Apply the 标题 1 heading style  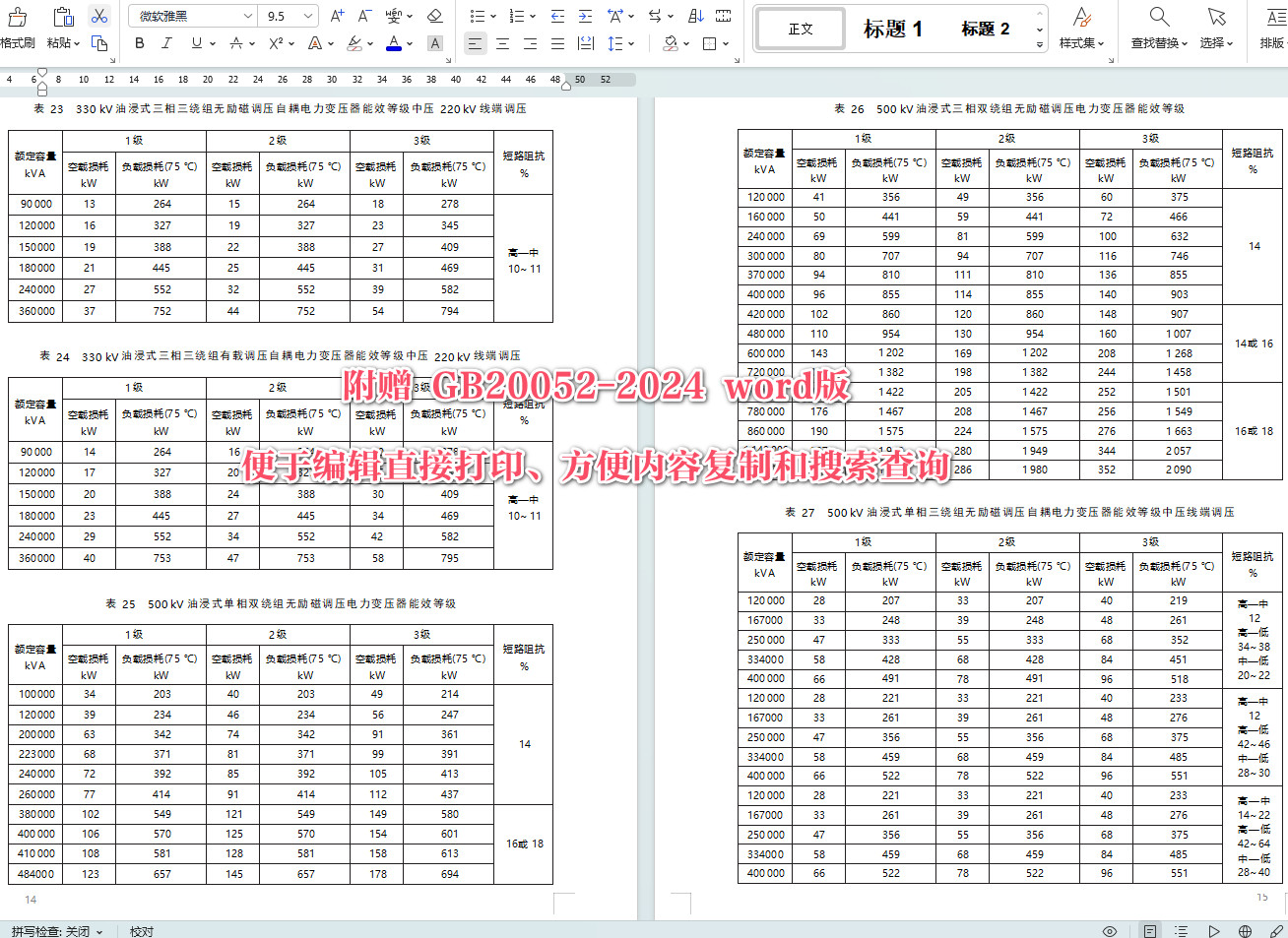892,28
